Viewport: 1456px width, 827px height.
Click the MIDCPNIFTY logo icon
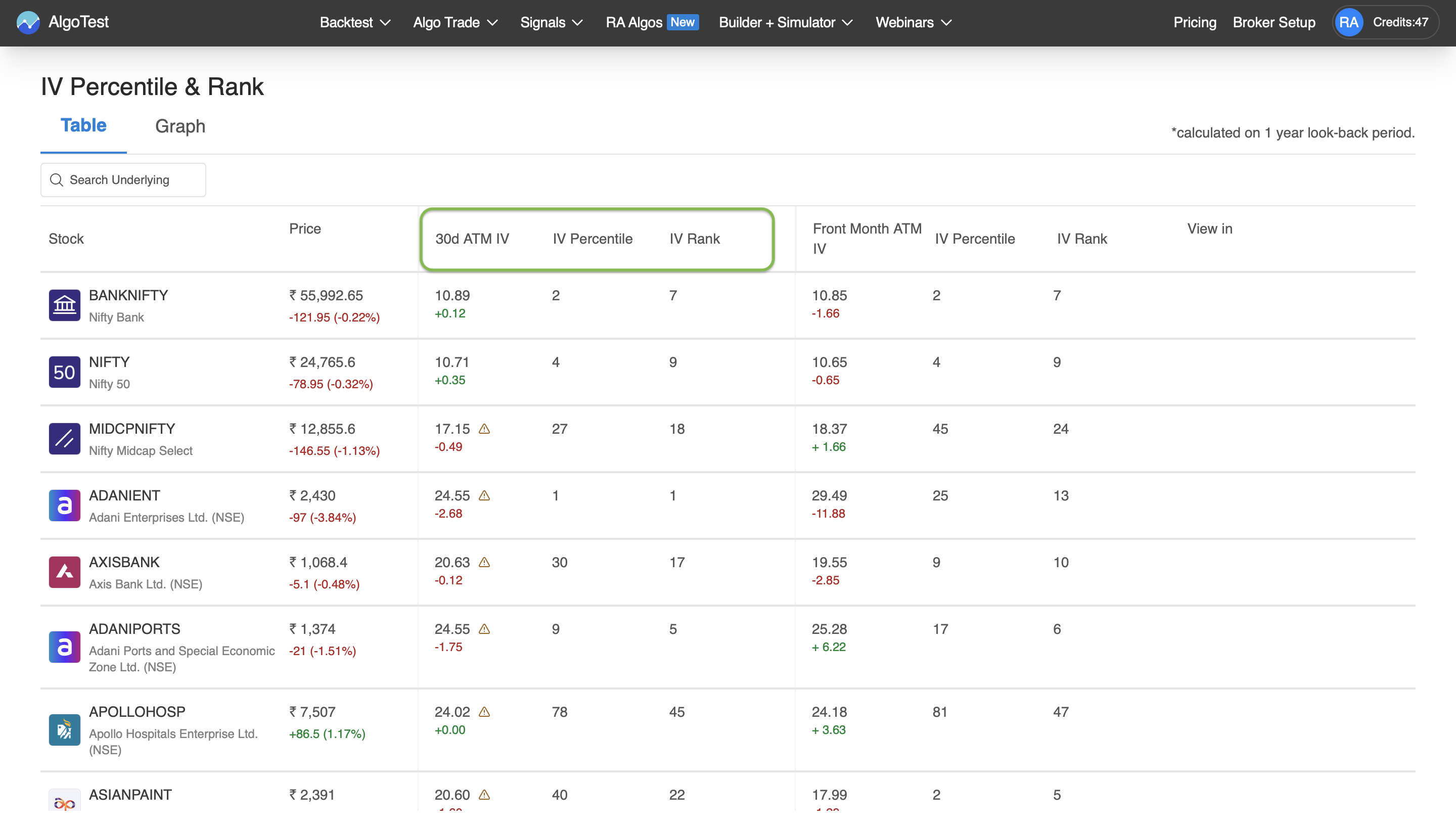(64, 438)
